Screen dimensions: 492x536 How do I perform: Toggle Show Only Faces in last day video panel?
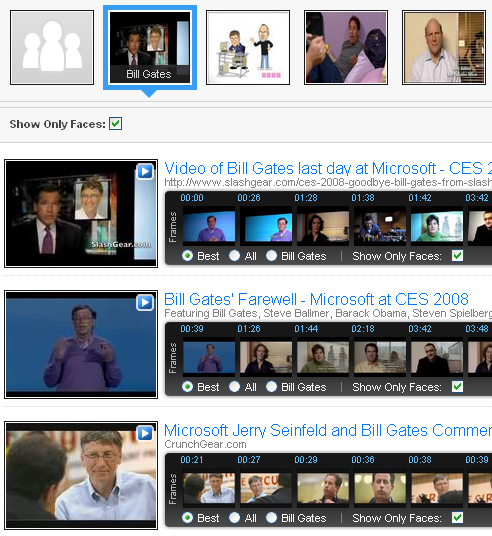coord(457,256)
